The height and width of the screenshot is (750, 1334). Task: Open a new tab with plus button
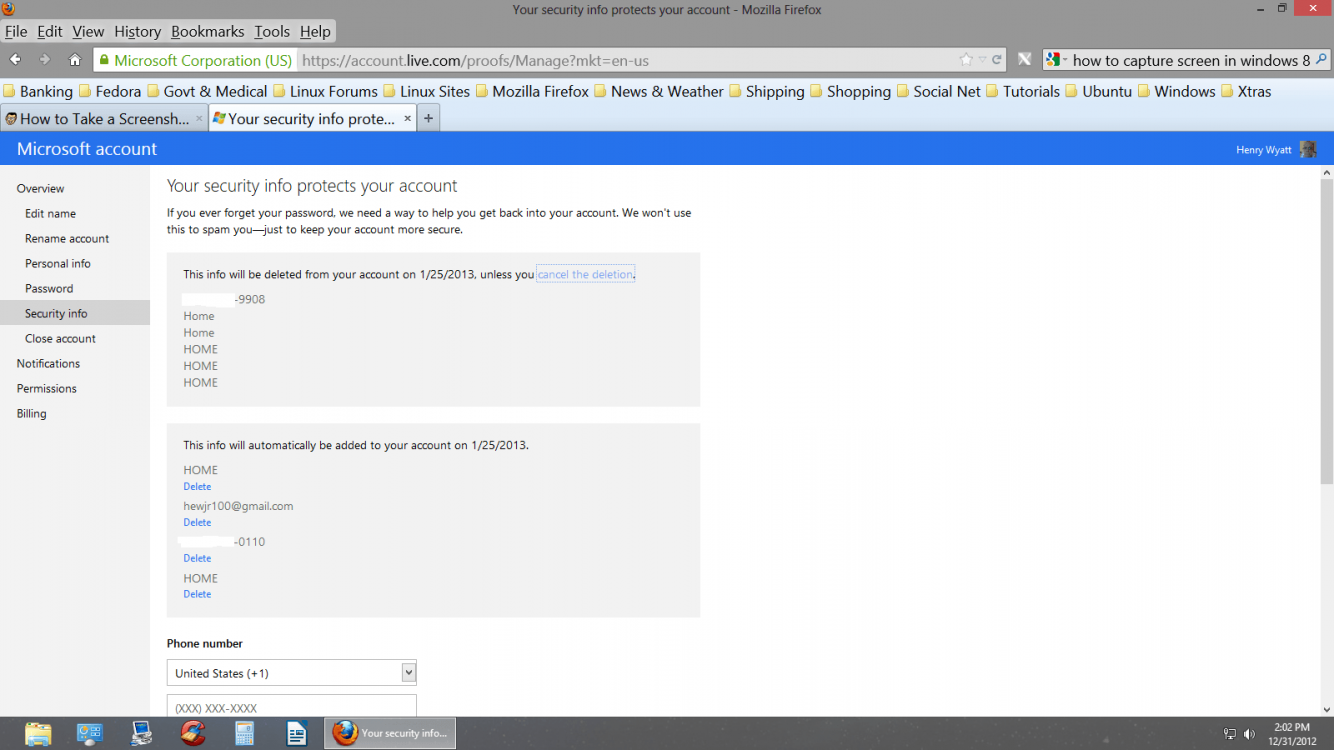coord(428,118)
